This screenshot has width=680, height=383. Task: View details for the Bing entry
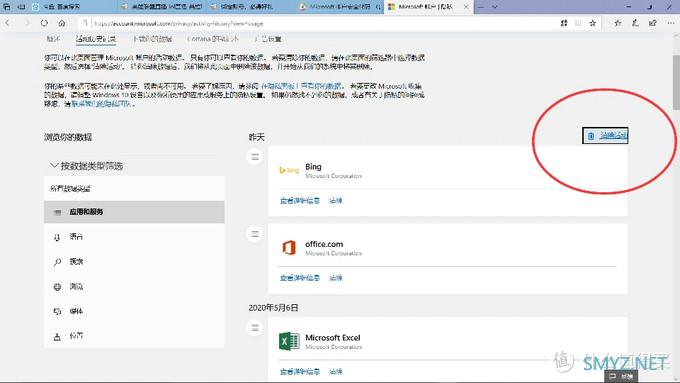click(300, 200)
